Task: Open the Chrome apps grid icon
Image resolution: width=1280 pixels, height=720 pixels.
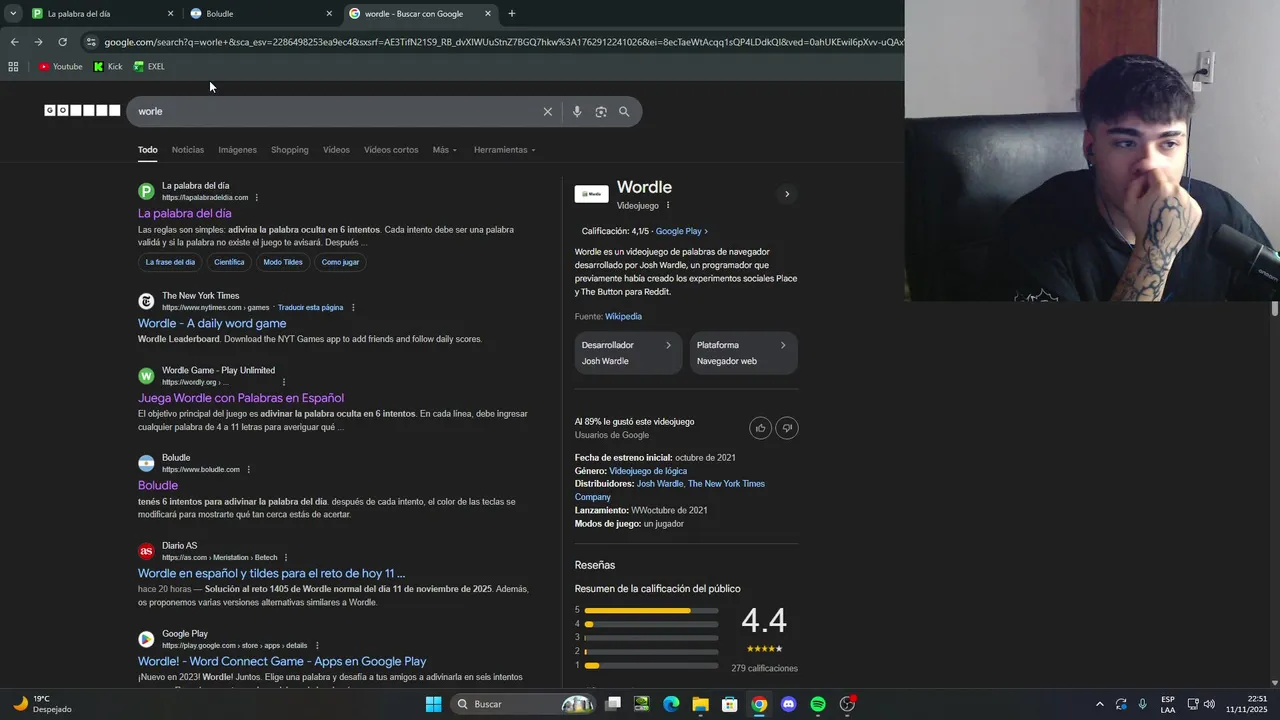Action: click(13, 67)
